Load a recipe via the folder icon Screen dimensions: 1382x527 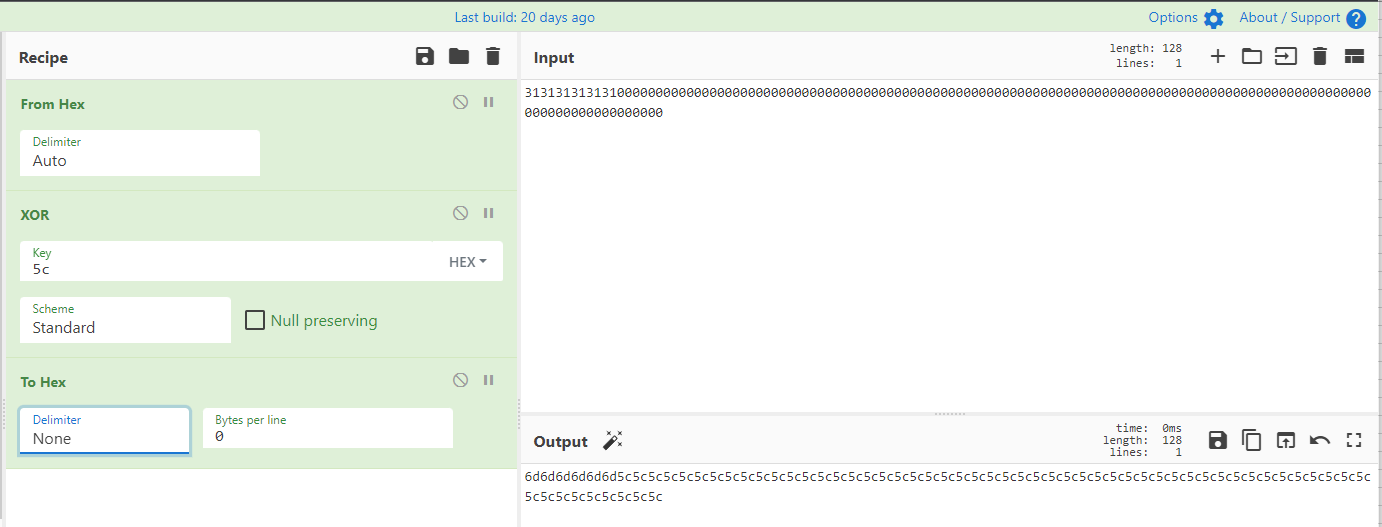pyautogui.click(x=459, y=57)
